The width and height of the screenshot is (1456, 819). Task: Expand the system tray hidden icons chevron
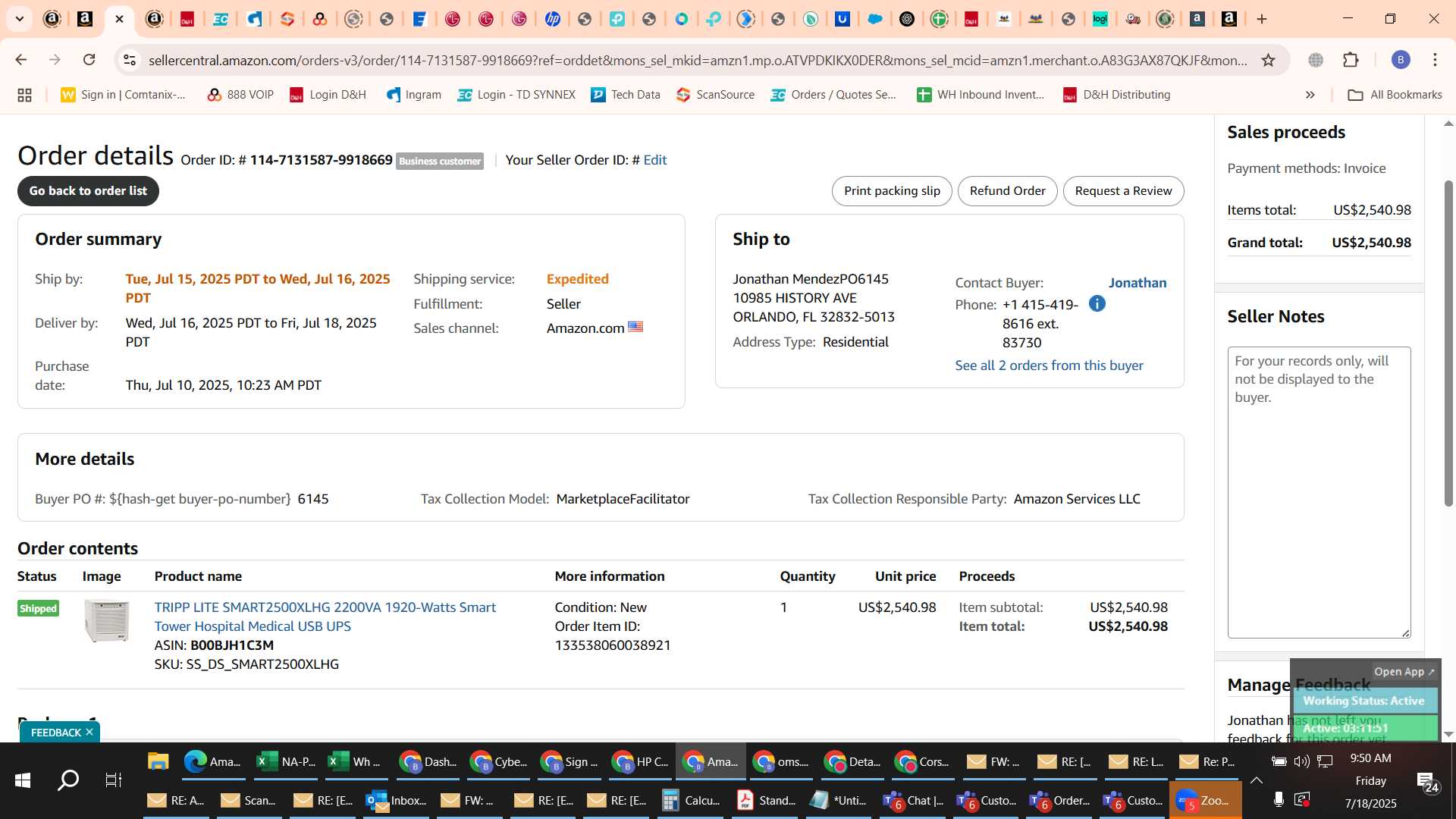point(1257,780)
